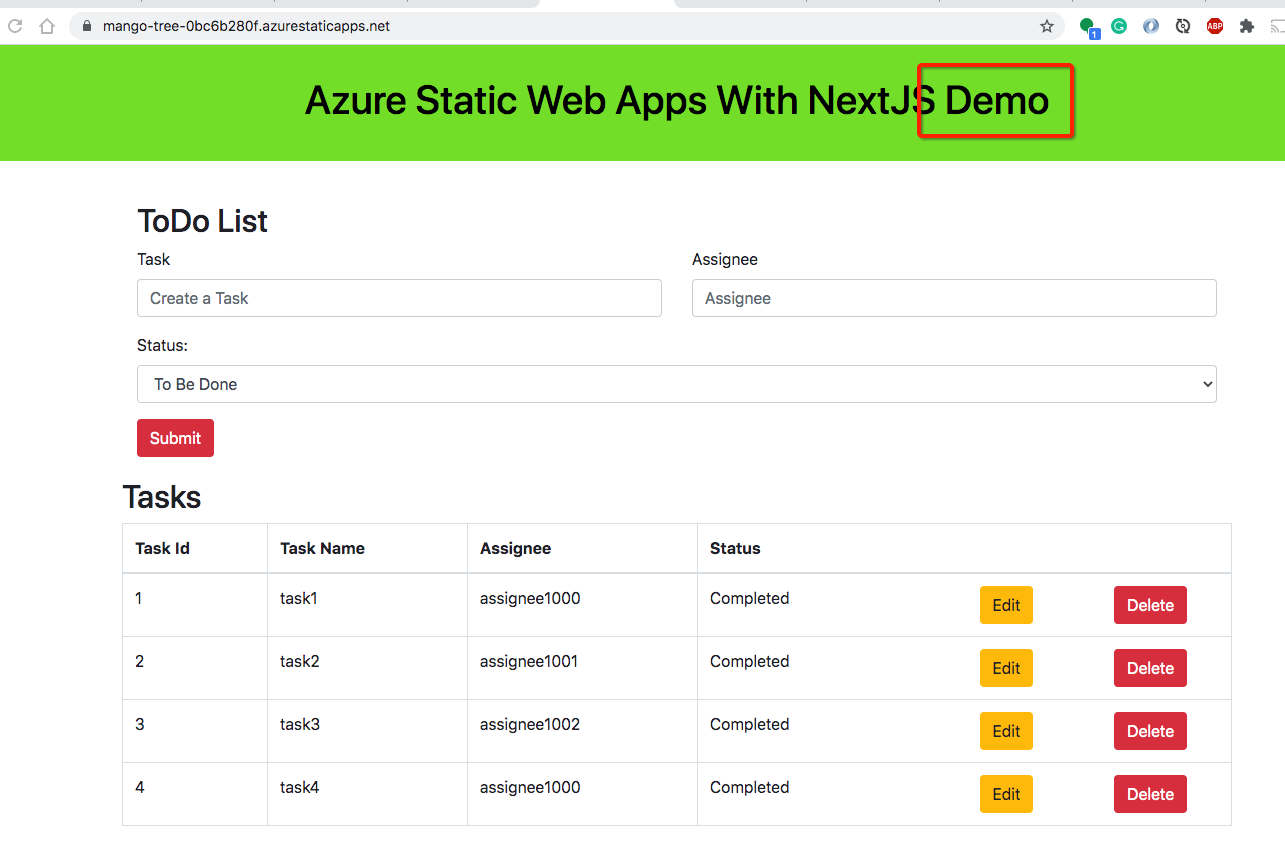Click the Task field label
Image resolution: width=1285 pixels, height=865 pixels.
(153, 259)
